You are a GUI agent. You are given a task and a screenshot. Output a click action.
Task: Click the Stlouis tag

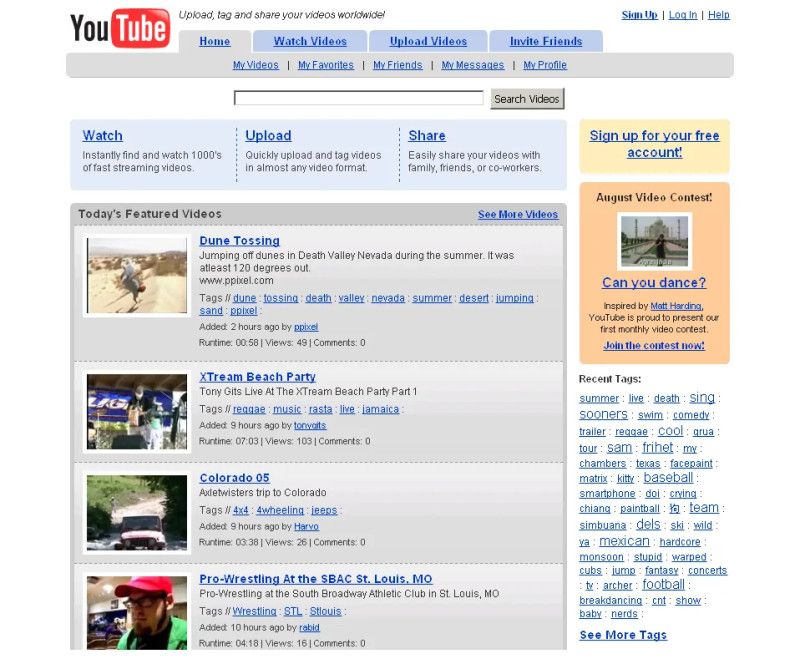pyautogui.click(x=325, y=611)
